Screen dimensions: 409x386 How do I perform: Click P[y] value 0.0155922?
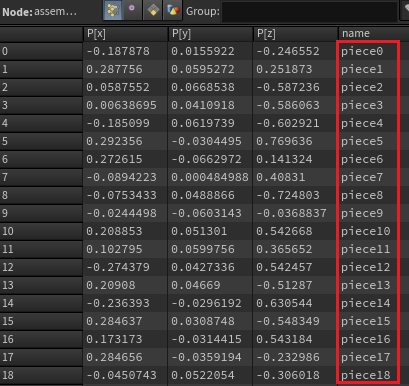tap(203, 51)
